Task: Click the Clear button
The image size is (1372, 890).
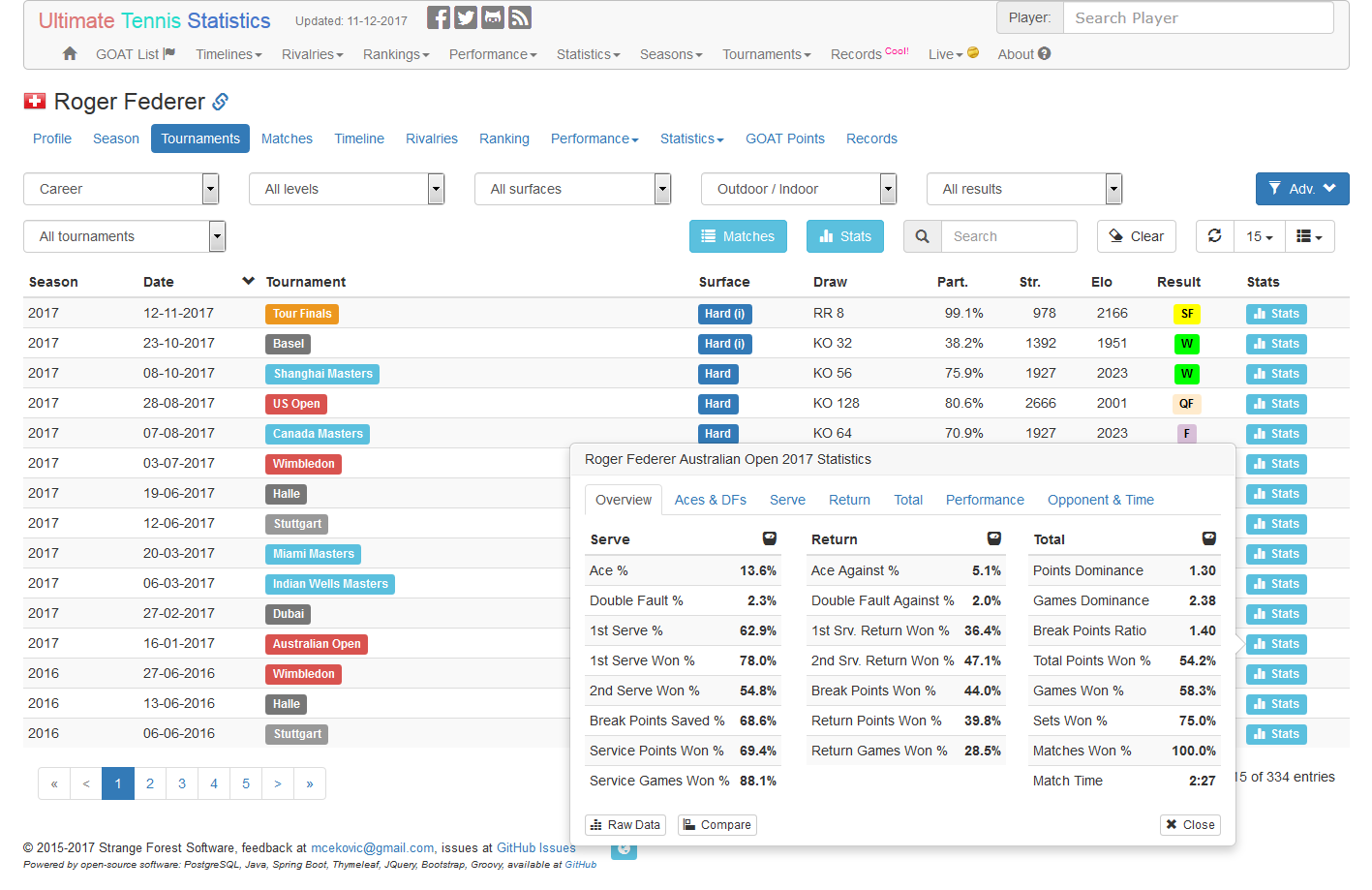Action: 1137,236
